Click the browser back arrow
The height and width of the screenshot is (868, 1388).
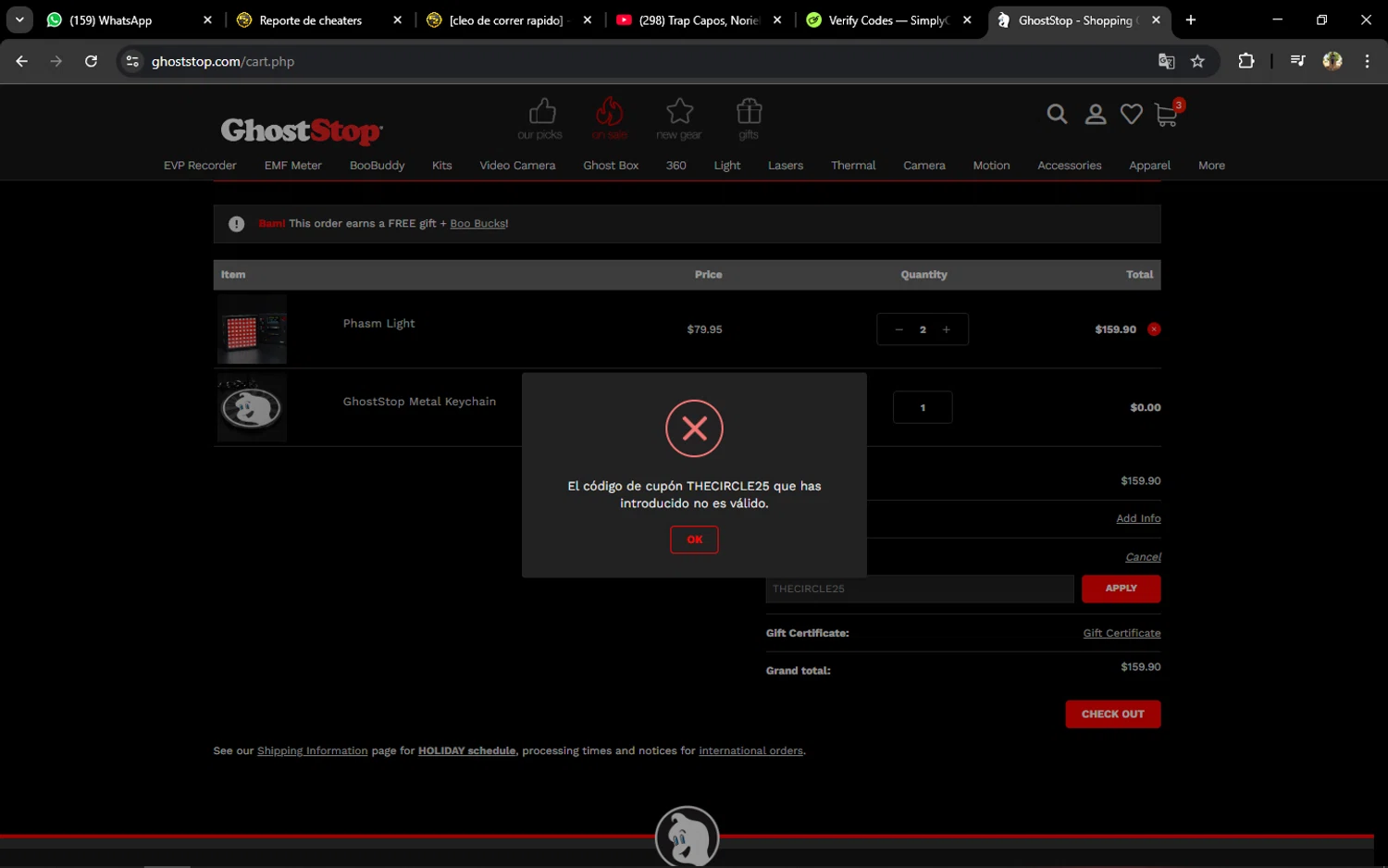[x=21, y=61]
